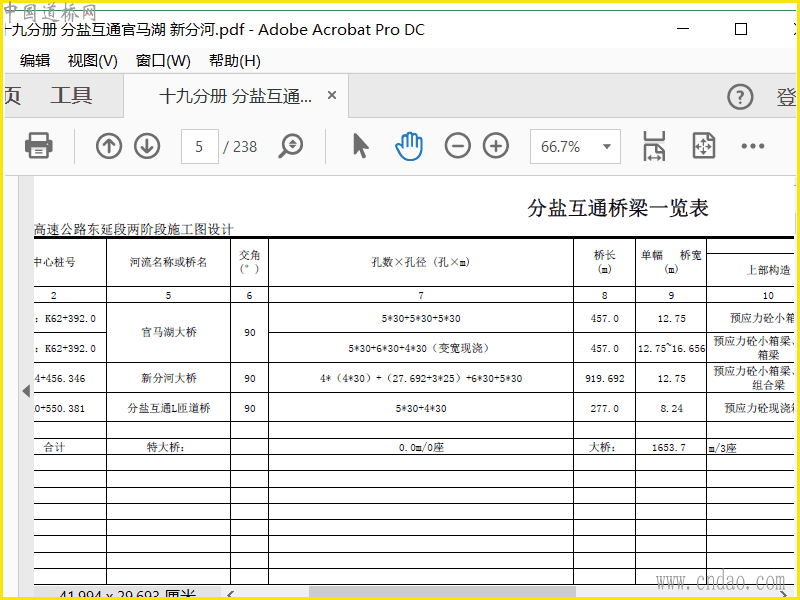800x600 pixels.
Task: Activate the Hand pan tool
Action: pyautogui.click(x=409, y=146)
